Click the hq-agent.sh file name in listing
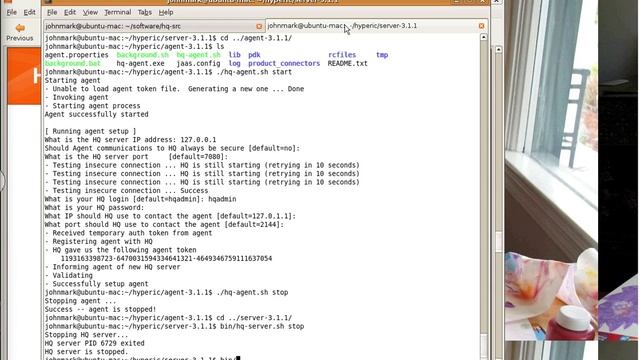 tap(198, 55)
